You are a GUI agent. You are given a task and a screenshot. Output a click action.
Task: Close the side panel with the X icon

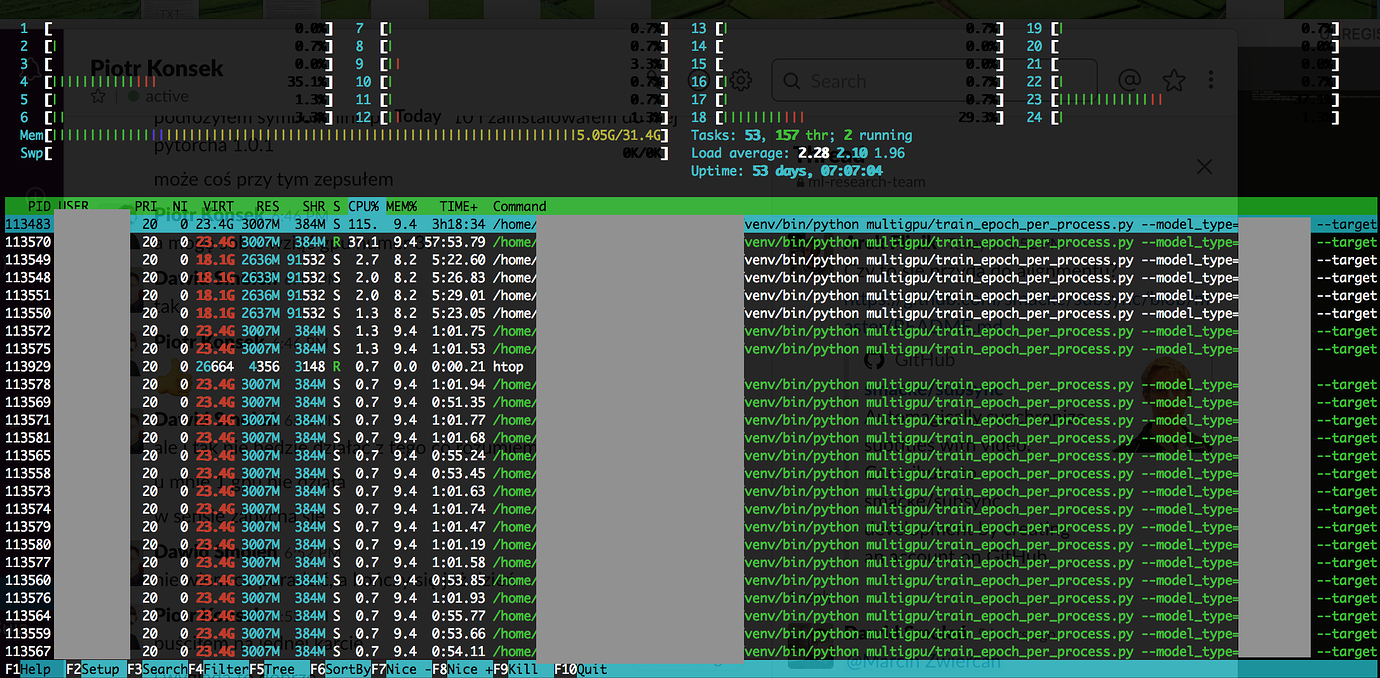click(1204, 166)
